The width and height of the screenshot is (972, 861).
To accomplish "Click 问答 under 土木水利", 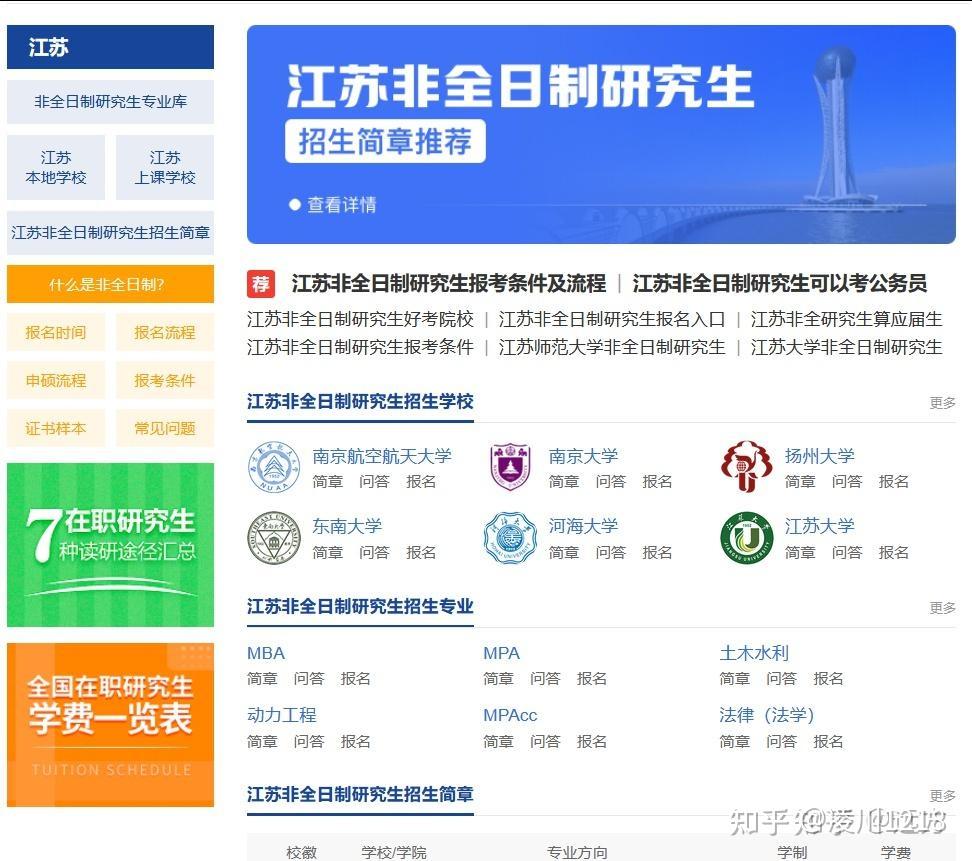I will 781,679.
